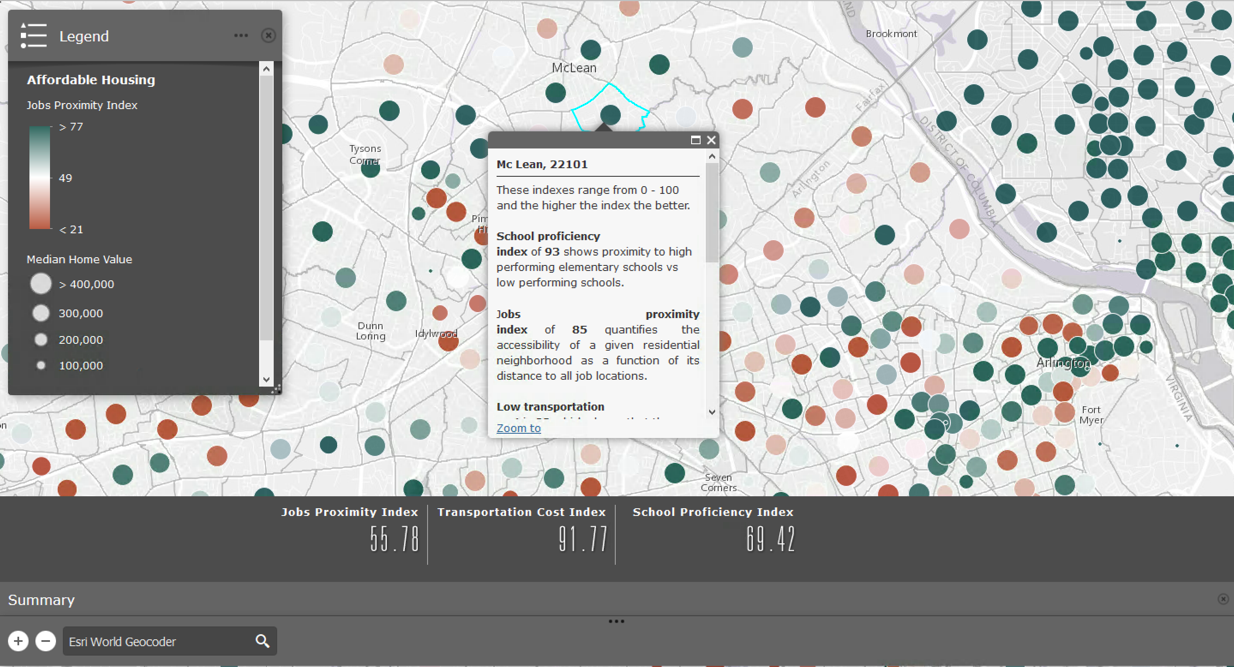The height and width of the screenshot is (667, 1234).
Task: Click the Jobs Proximity color ramp
Action: 39,178
